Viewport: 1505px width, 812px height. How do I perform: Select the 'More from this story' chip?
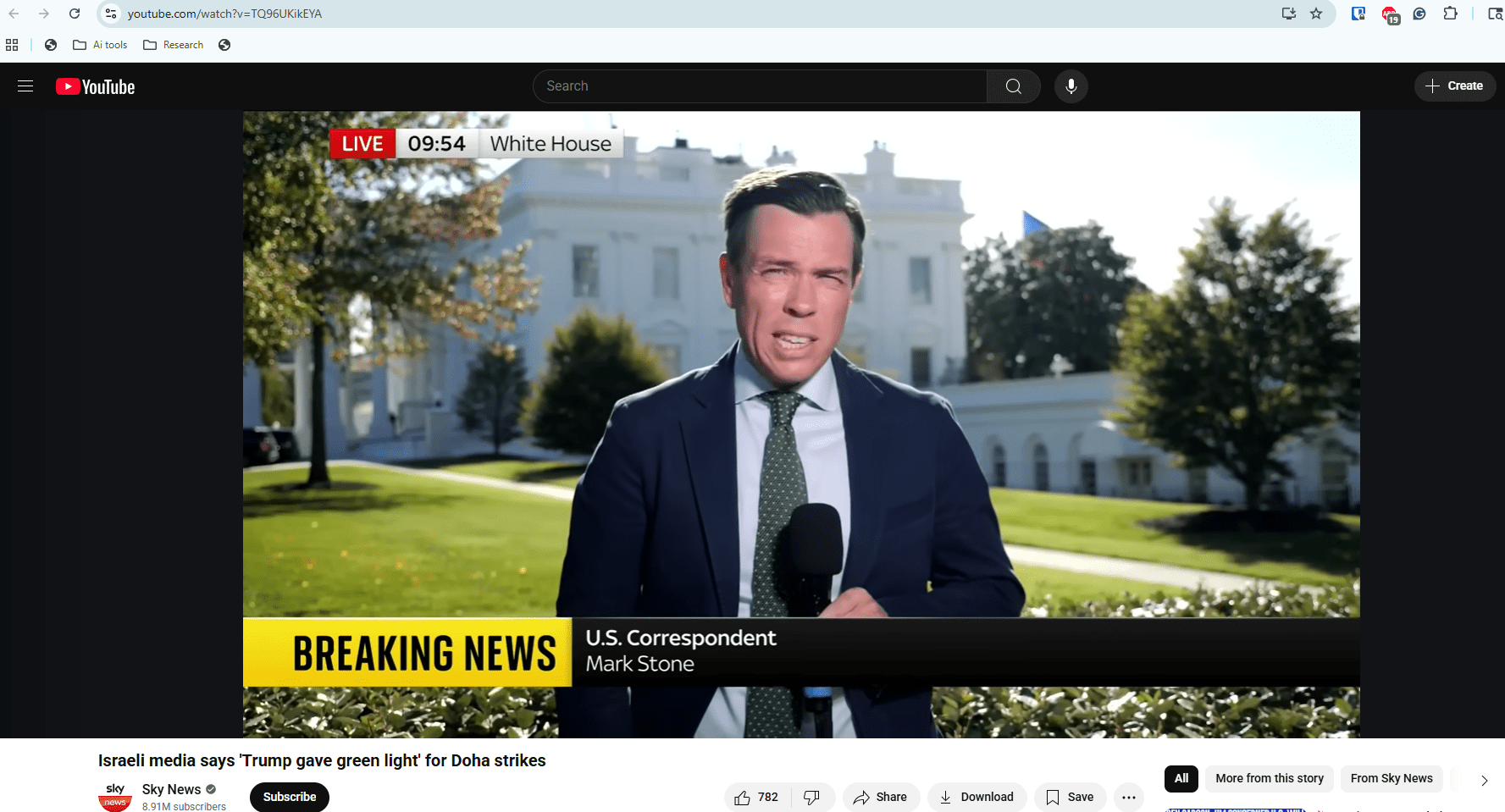click(1269, 778)
